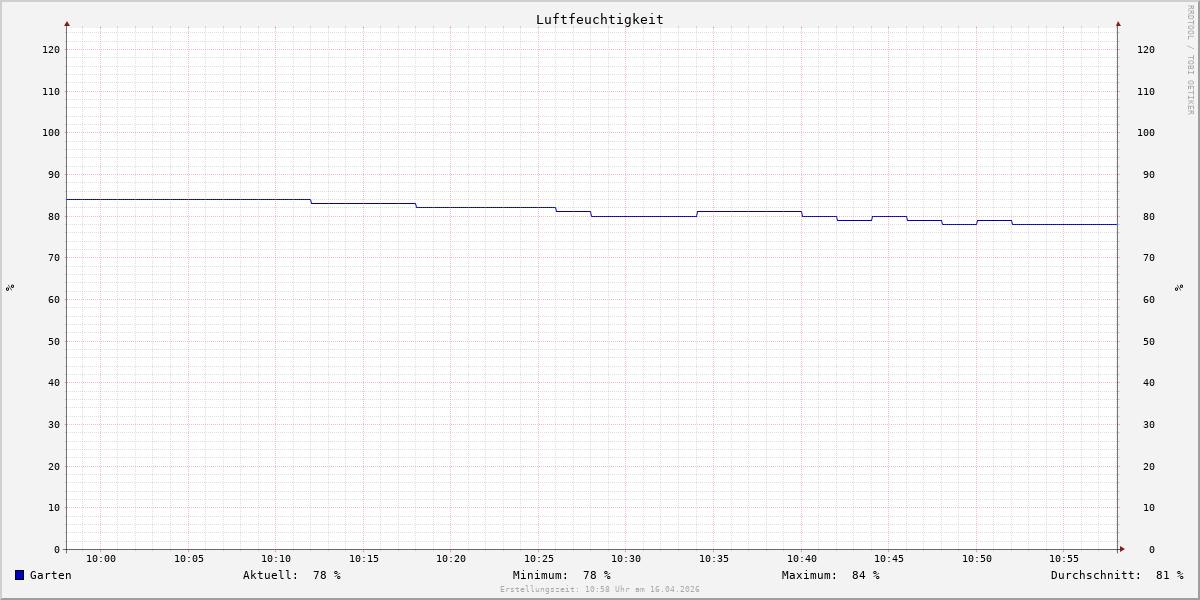Click the % unit label on left axis
1200x600 pixels.
(10, 287)
